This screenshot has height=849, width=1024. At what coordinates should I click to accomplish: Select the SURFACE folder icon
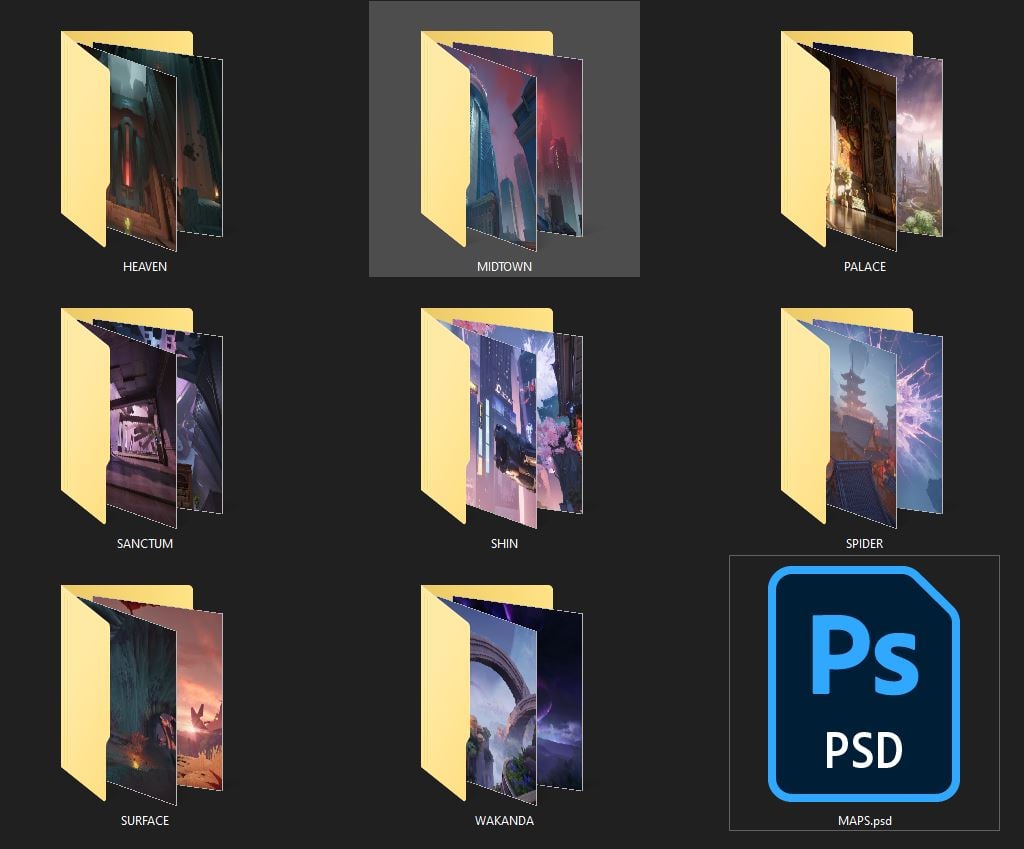(142, 695)
